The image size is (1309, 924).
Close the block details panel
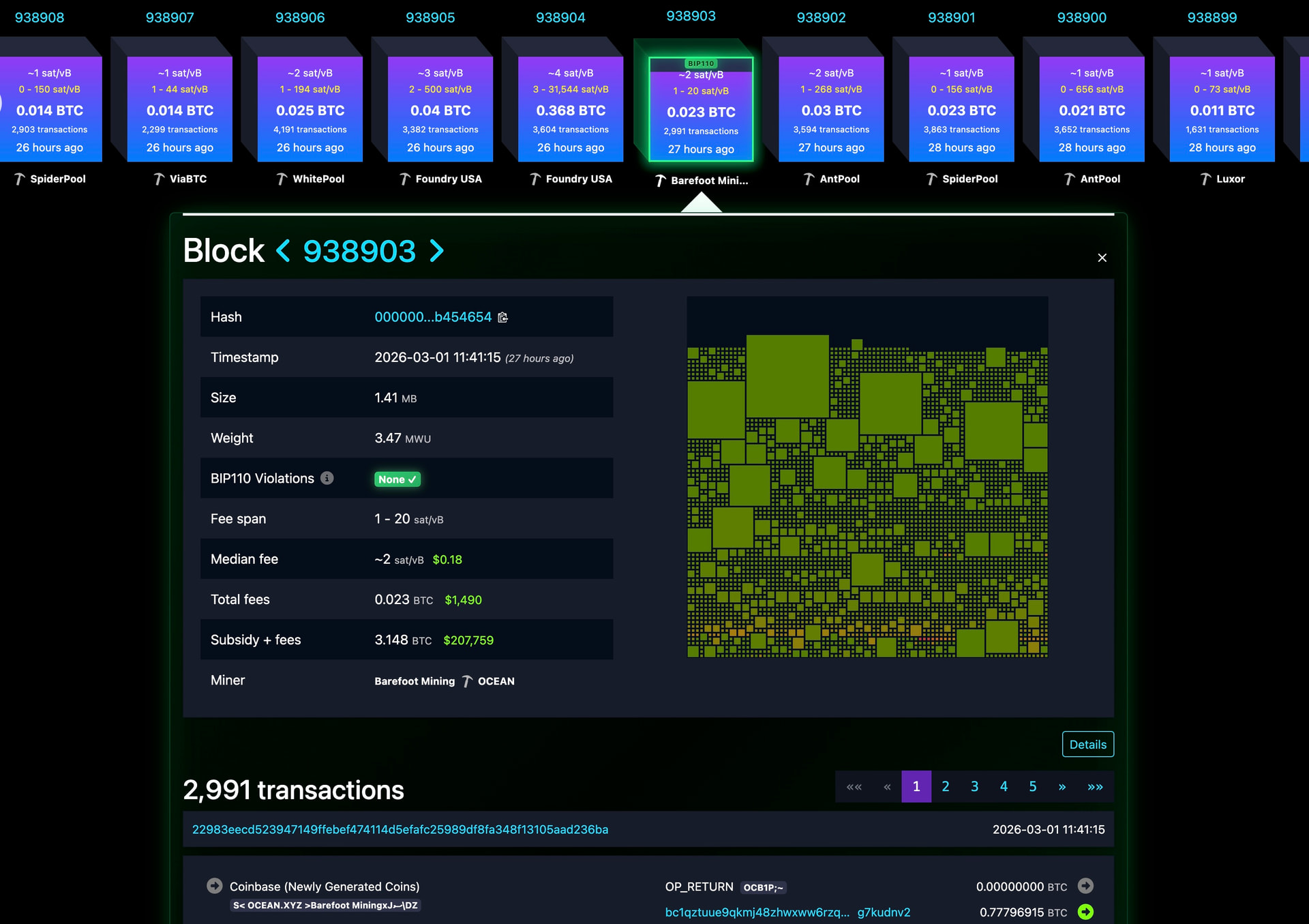[x=1102, y=258]
